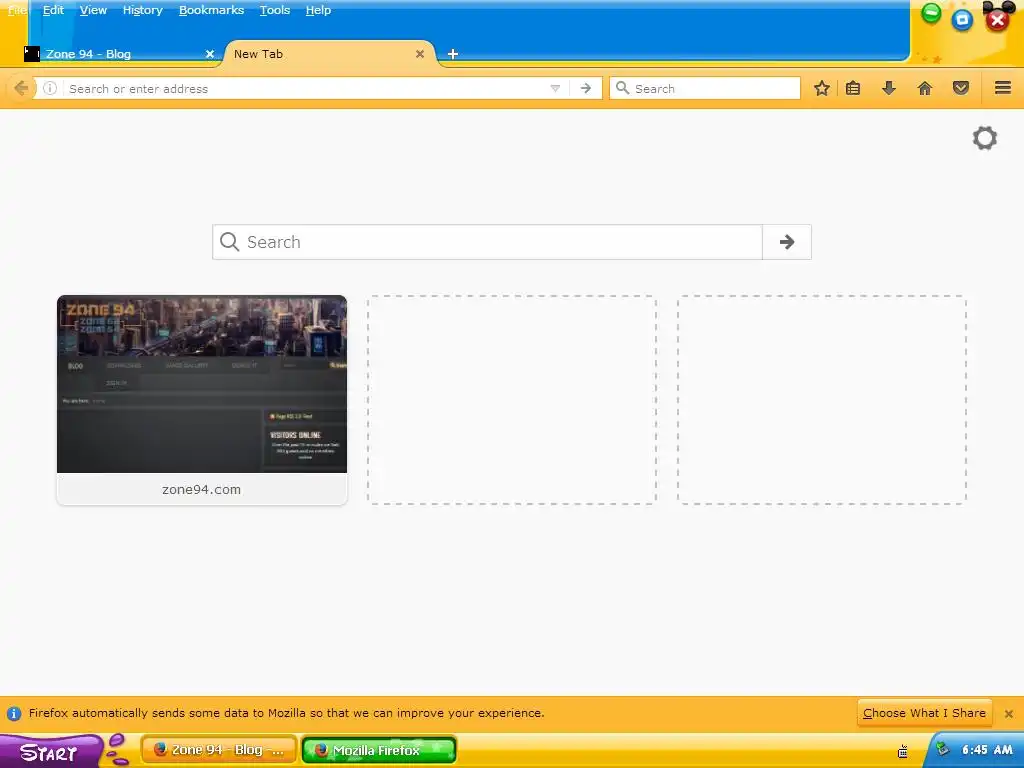Image resolution: width=1024 pixels, height=768 pixels.
Task: Dismiss the data sharing notification bar
Action: (x=1009, y=714)
